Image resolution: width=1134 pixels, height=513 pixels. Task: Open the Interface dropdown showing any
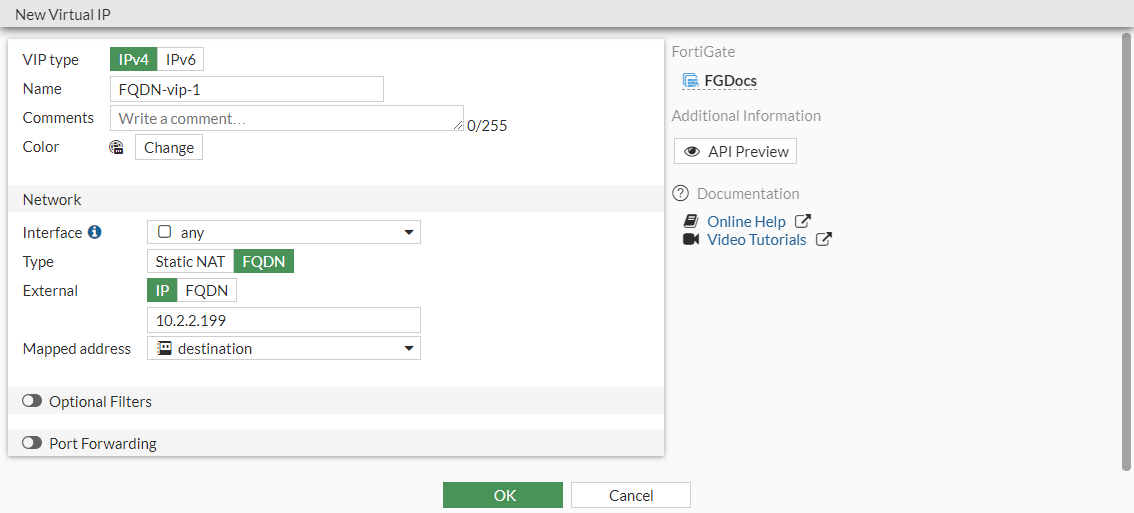(284, 233)
